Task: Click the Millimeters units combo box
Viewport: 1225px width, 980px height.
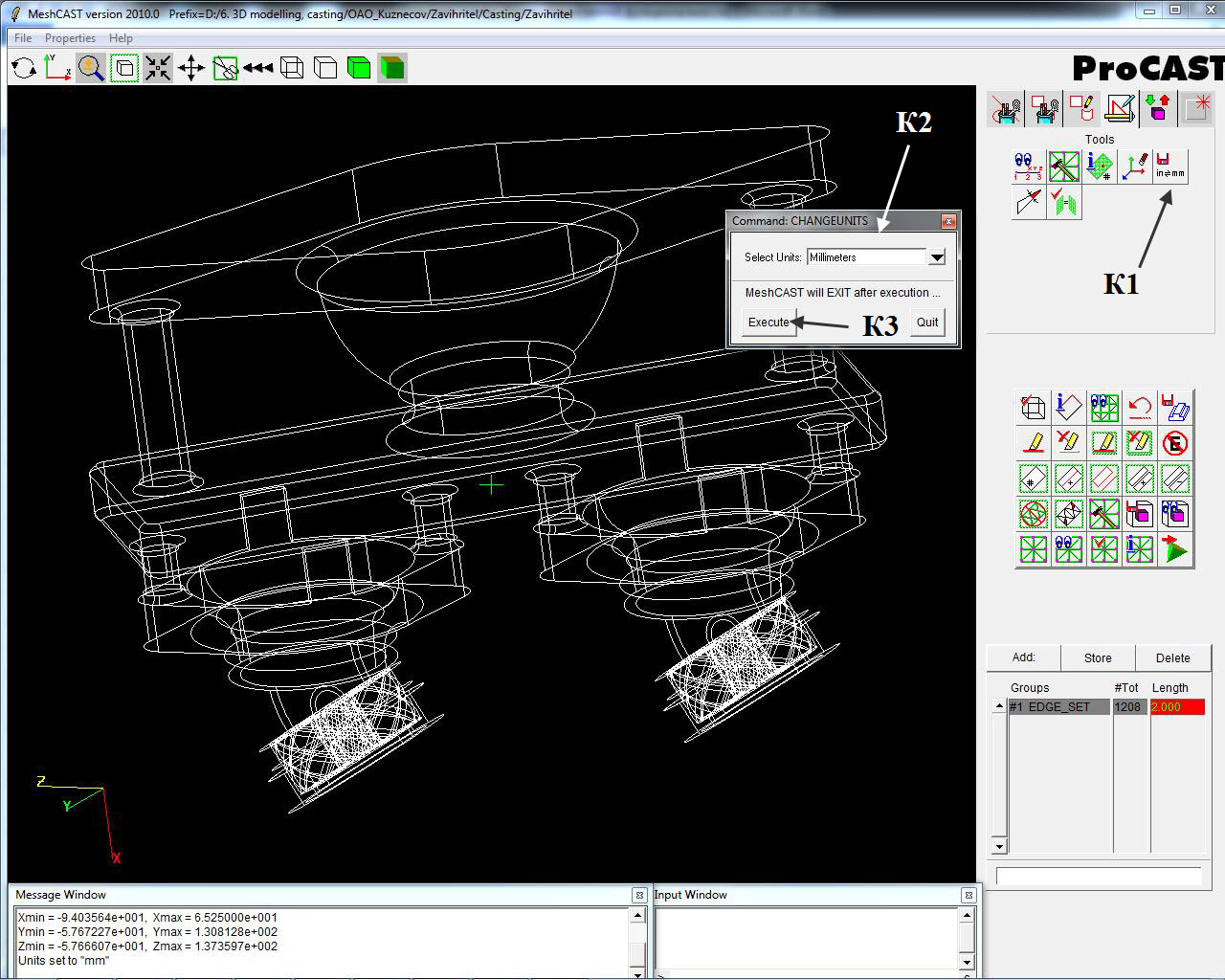Action: coord(866,257)
